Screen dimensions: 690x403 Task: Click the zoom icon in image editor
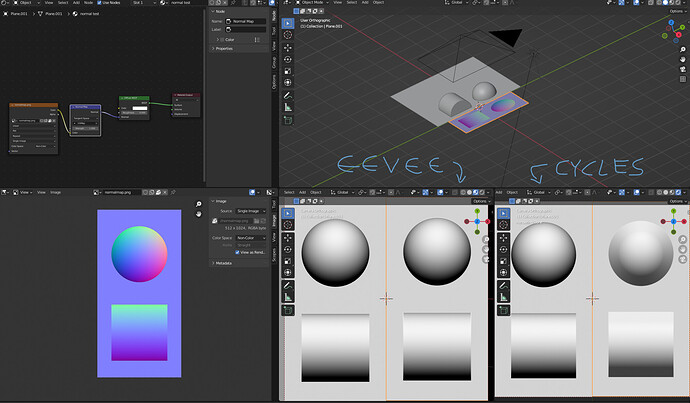pyautogui.click(x=198, y=204)
